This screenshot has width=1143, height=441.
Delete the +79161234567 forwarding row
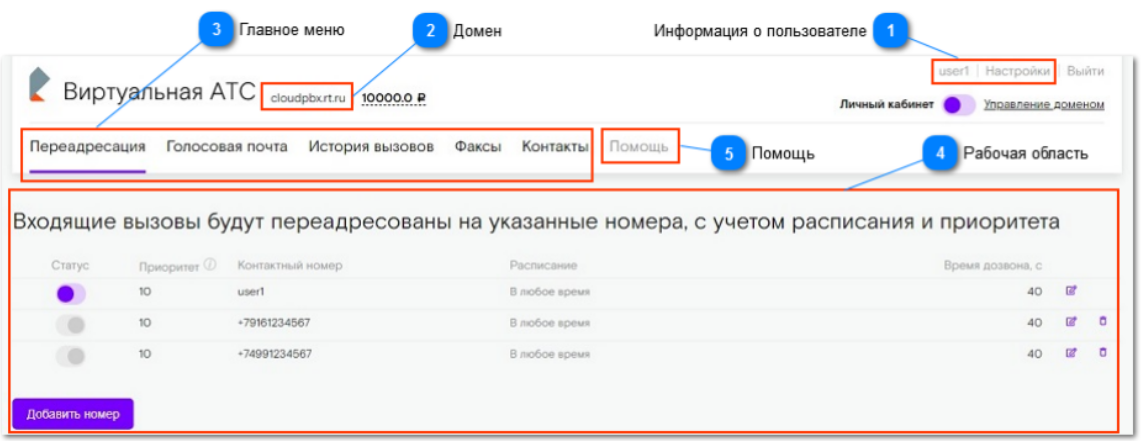pos(1102,321)
